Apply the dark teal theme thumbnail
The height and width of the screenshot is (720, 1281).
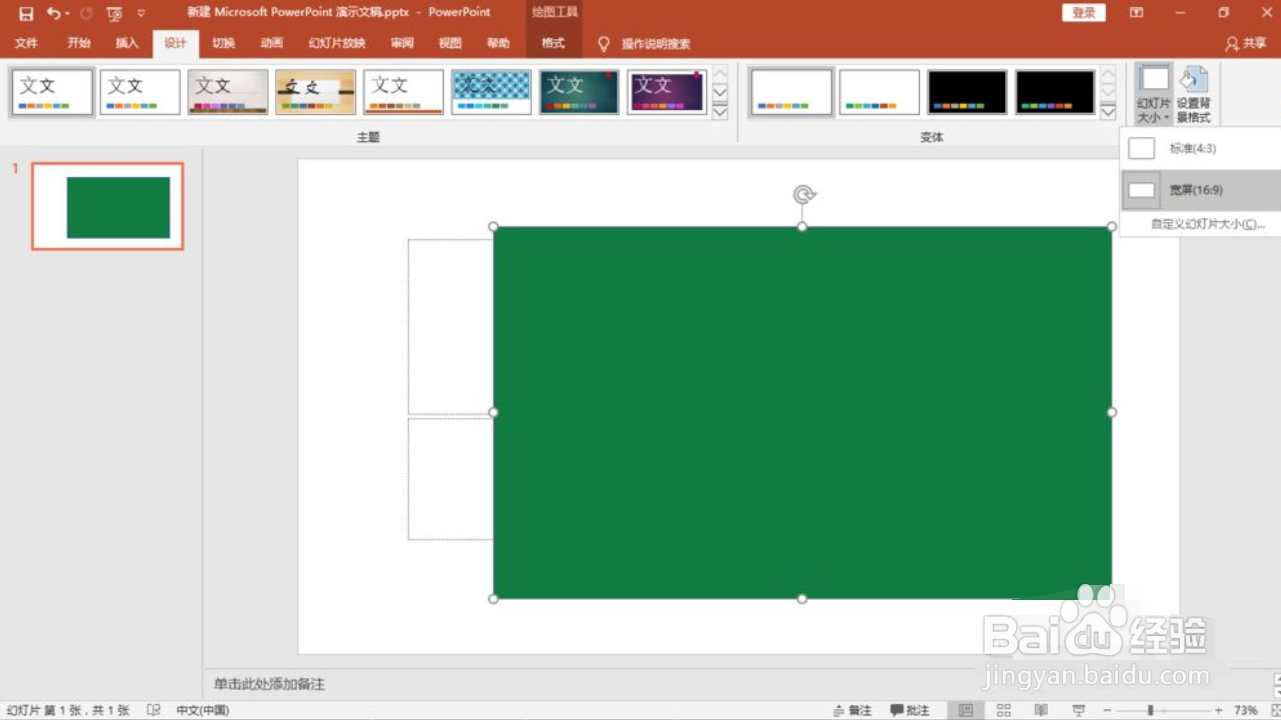coord(580,92)
